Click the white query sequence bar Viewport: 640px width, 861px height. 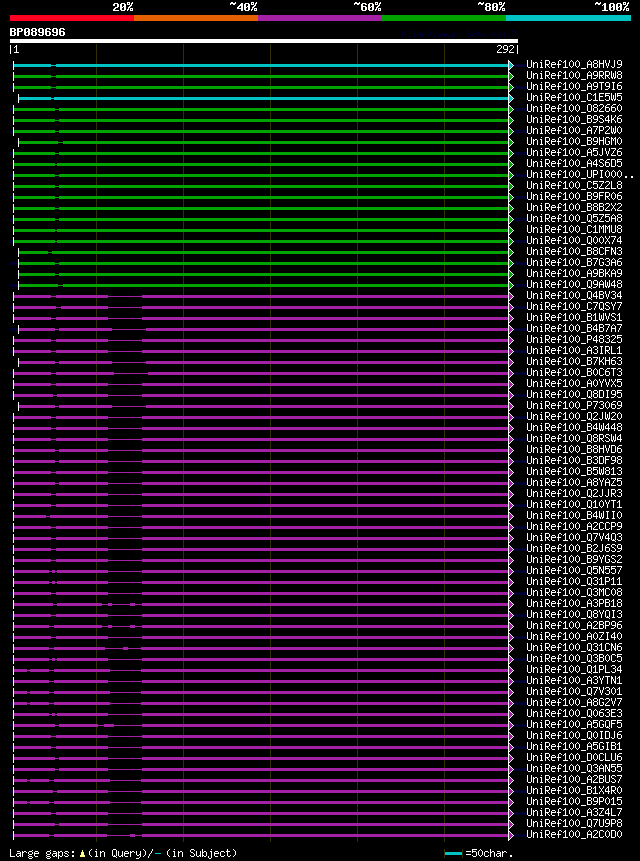point(263,41)
